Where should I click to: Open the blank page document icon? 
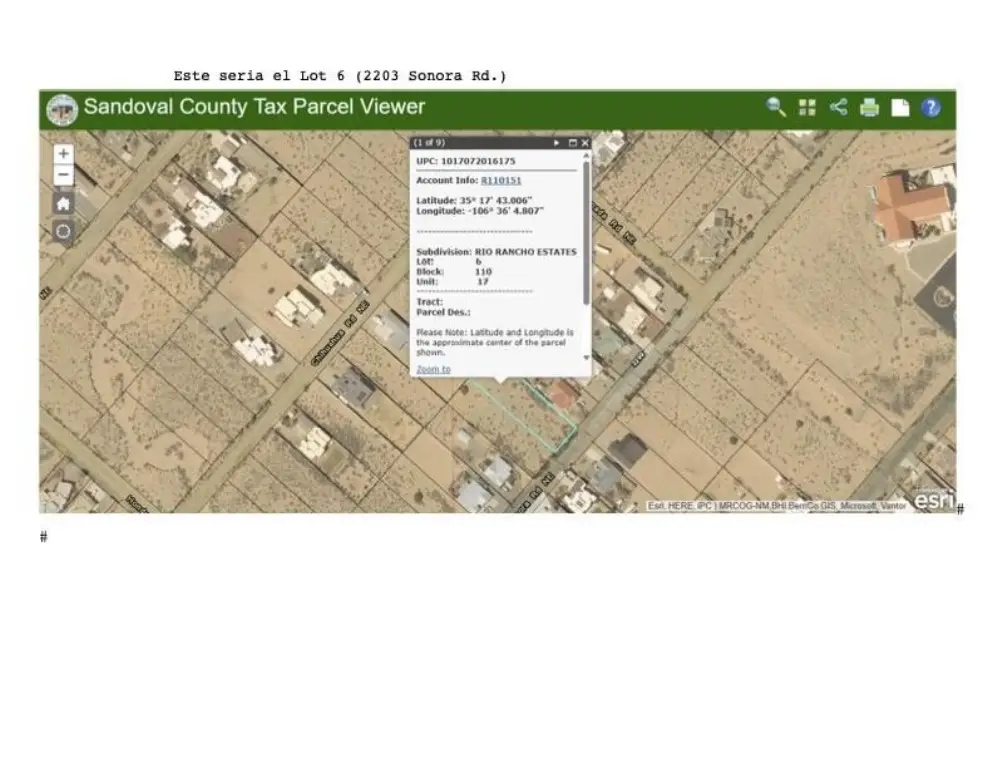pyautogui.click(x=900, y=107)
